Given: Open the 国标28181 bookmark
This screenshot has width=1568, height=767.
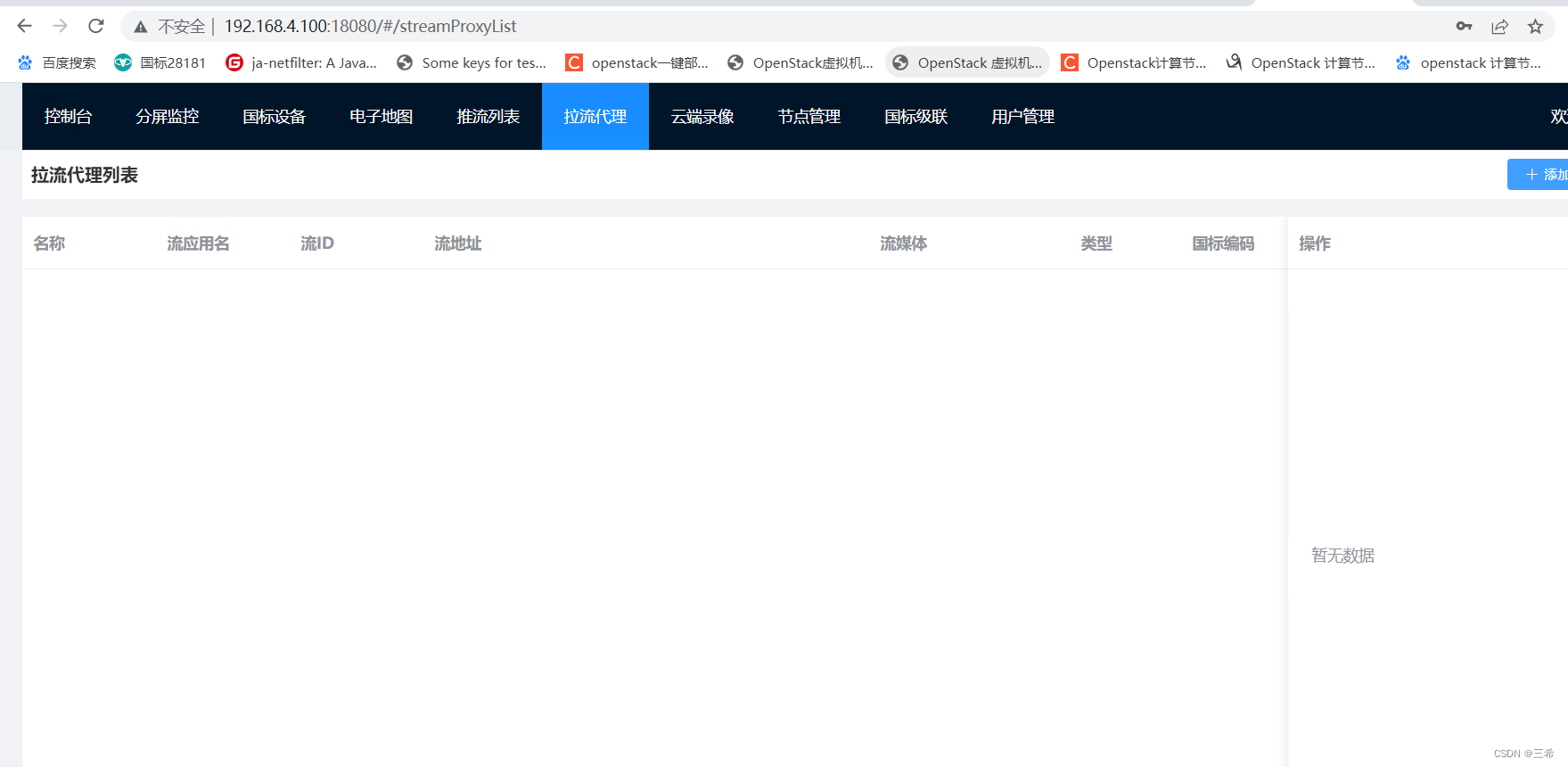Looking at the screenshot, I should tap(160, 62).
